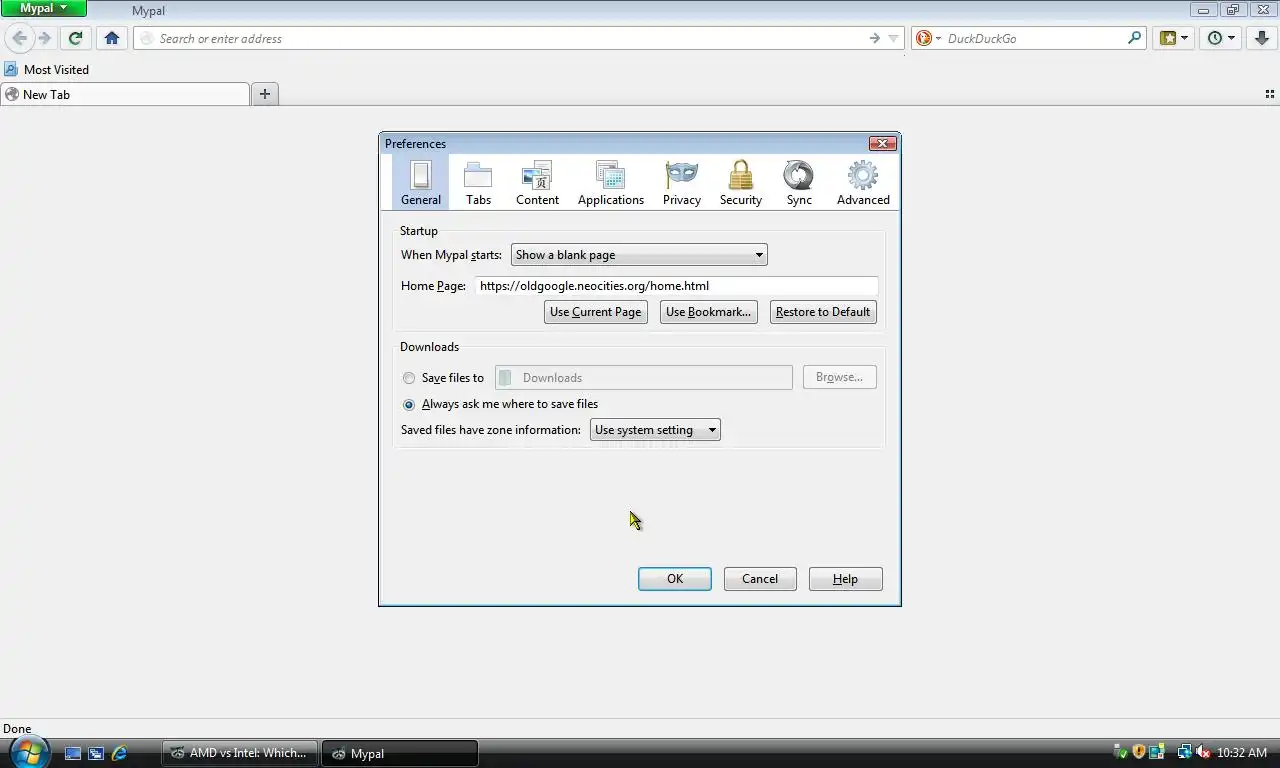Show the tab groups grid icon
The height and width of the screenshot is (768, 1280).
(x=1270, y=94)
